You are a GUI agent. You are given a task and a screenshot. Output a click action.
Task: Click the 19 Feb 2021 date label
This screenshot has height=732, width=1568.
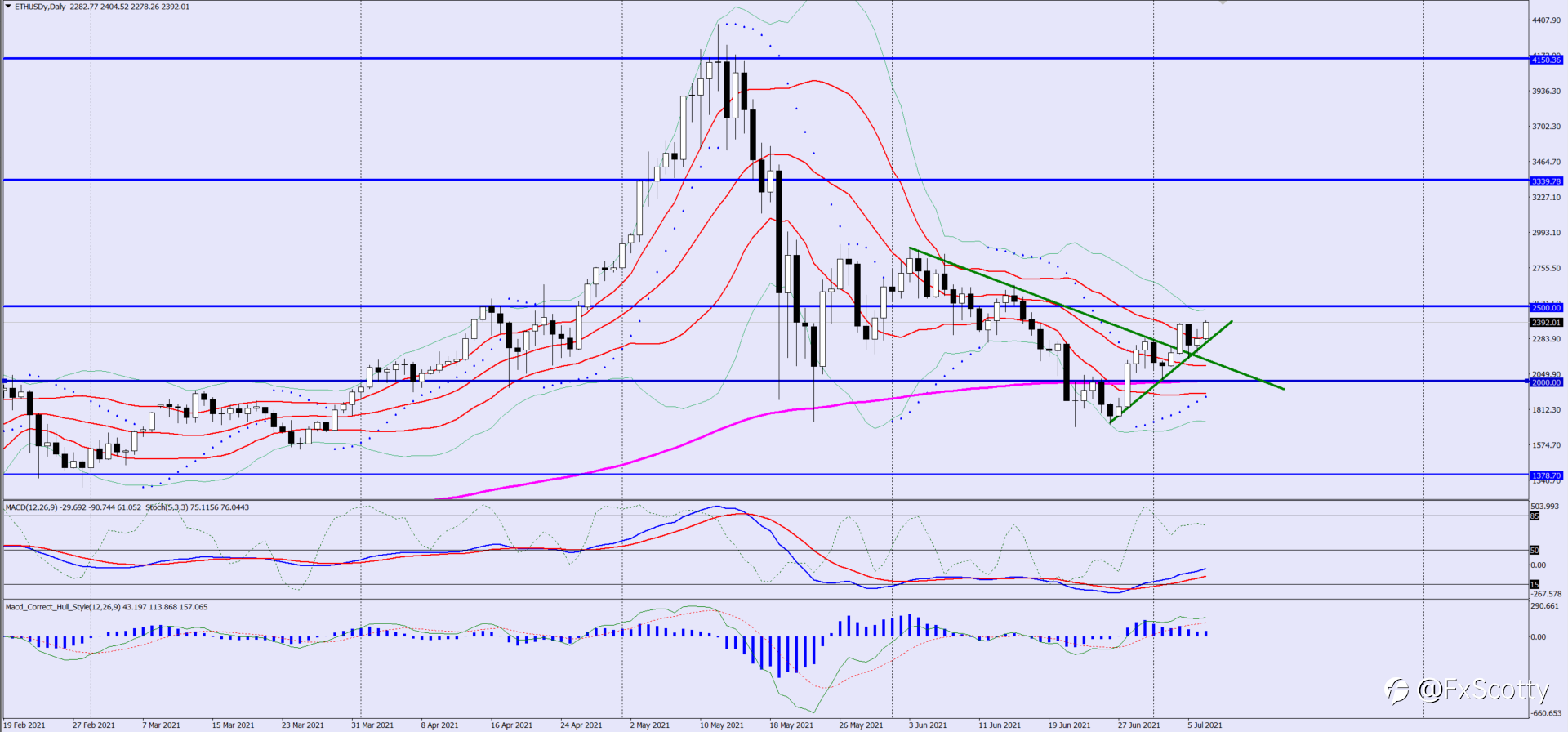(x=24, y=725)
